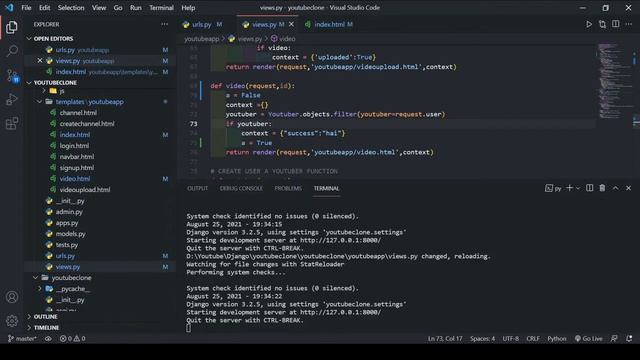Close the views.py editor tab

coord(291,24)
